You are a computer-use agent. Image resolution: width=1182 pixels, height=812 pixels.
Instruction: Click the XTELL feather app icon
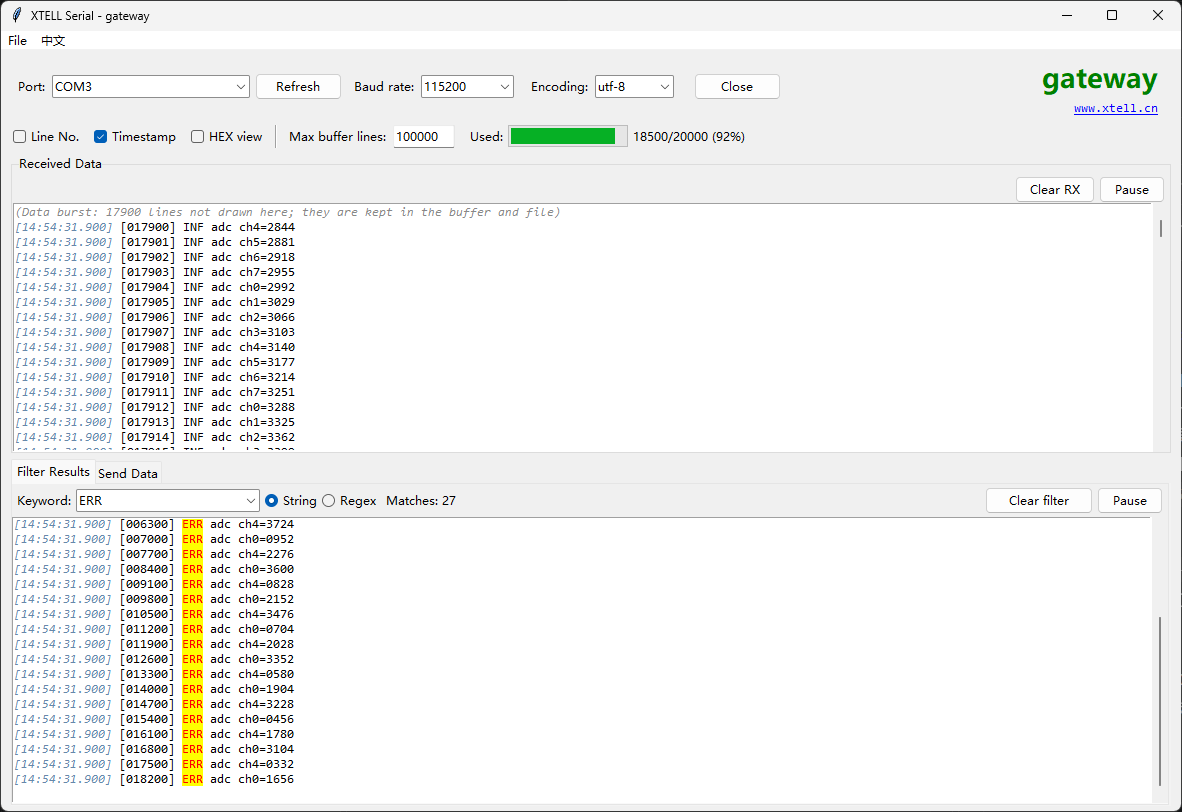click(x=17, y=15)
